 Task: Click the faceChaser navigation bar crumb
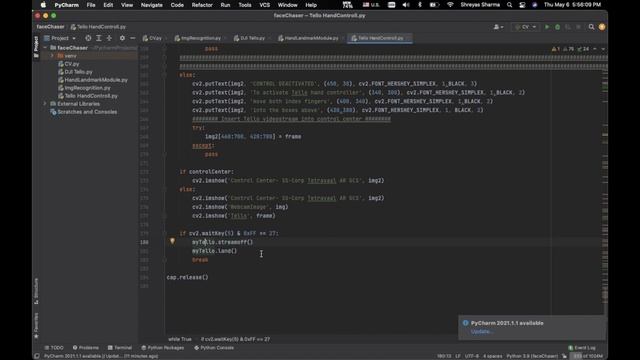point(50,27)
